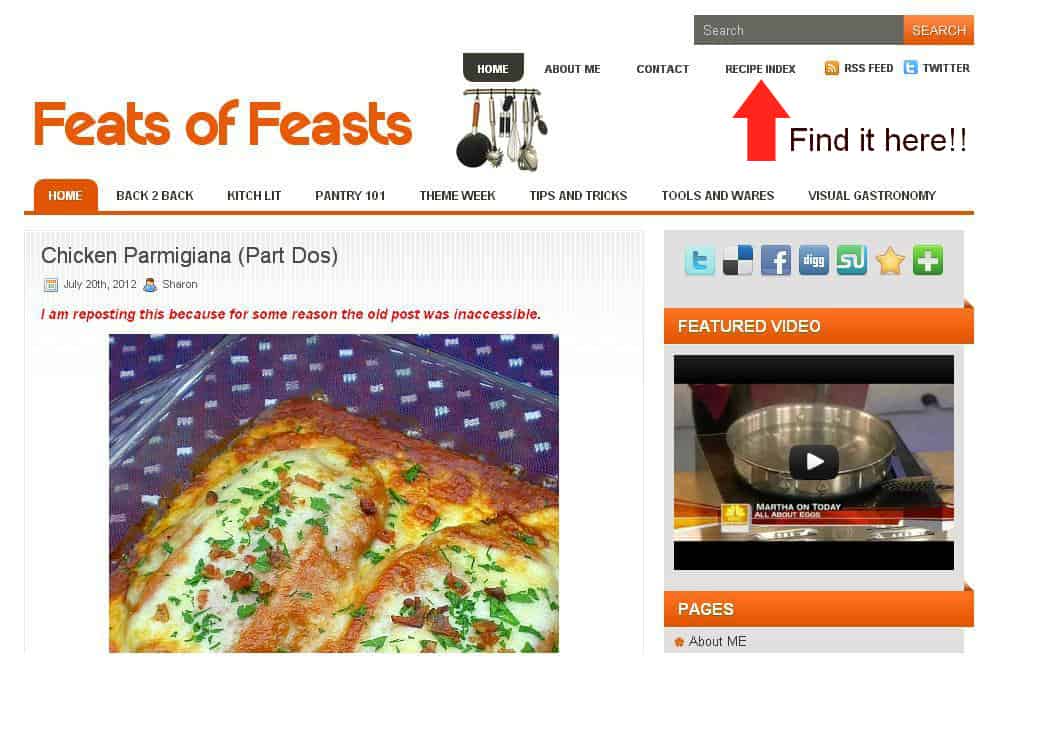Screen dimensions: 1051x737
Task: Click the Twitter icon in top navigation
Action: (x=910, y=68)
